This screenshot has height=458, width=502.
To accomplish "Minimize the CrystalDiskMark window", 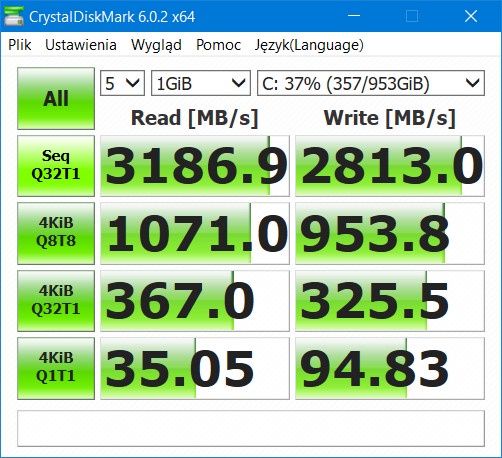I will pyautogui.click(x=354, y=16).
